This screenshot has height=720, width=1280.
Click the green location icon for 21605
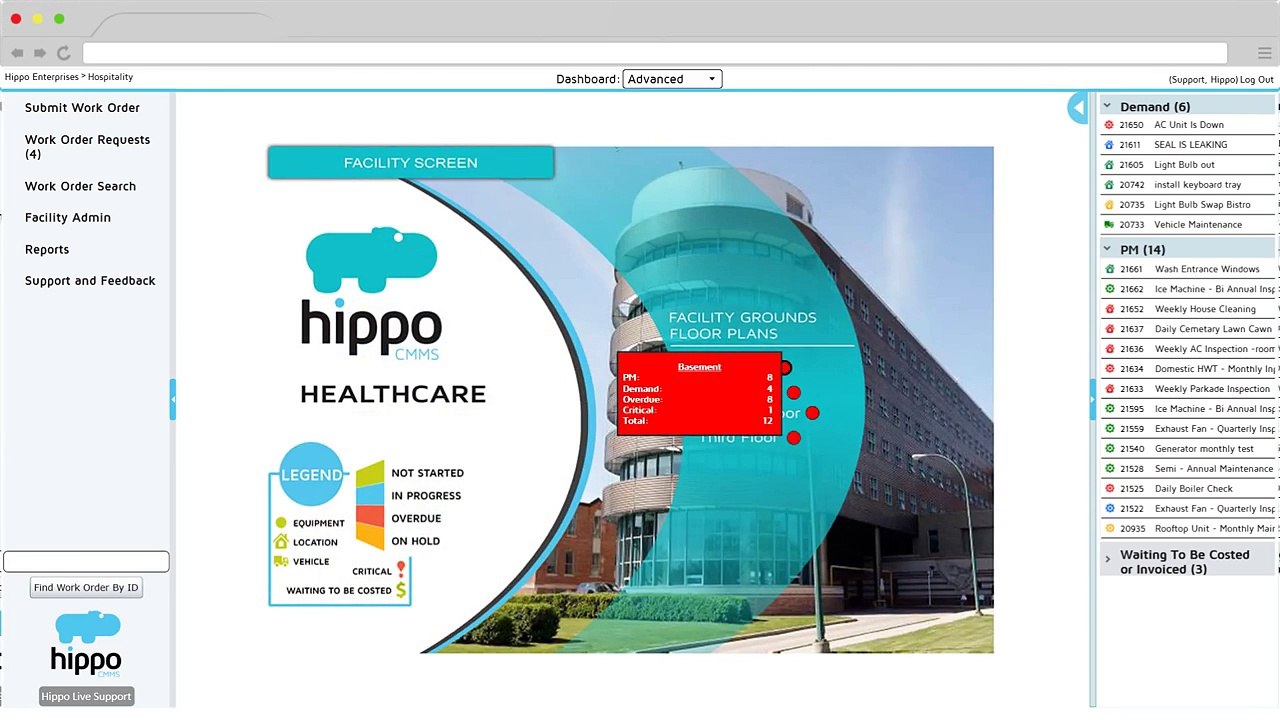pos(1109,165)
